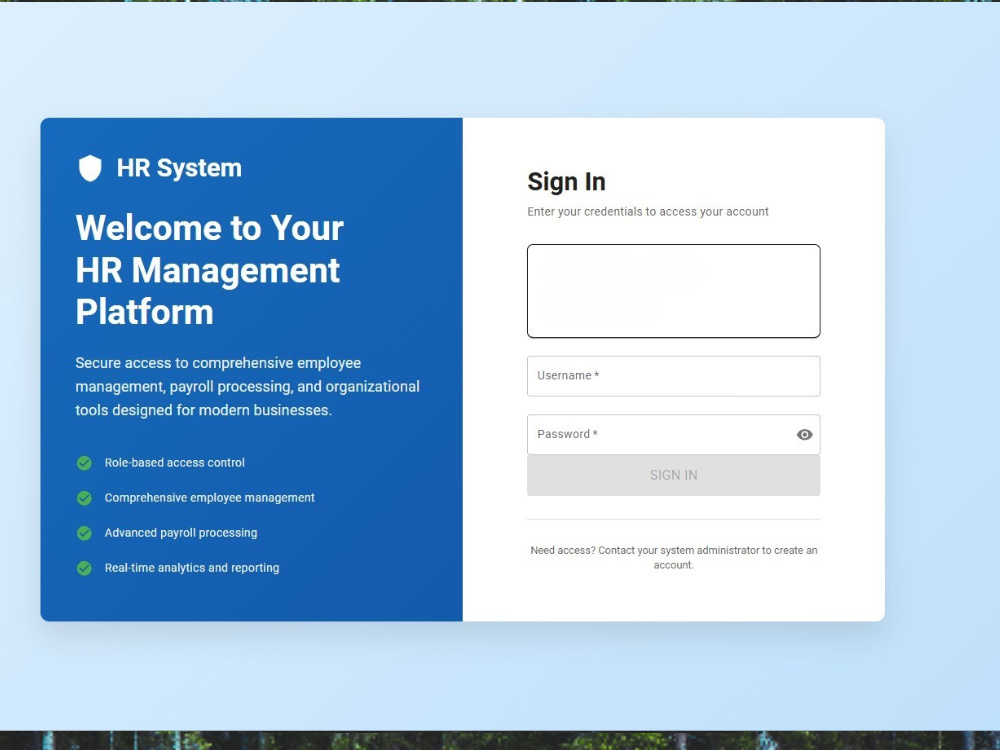Click the "Sign In" heading text
The image size is (1000, 750).
(566, 182)
